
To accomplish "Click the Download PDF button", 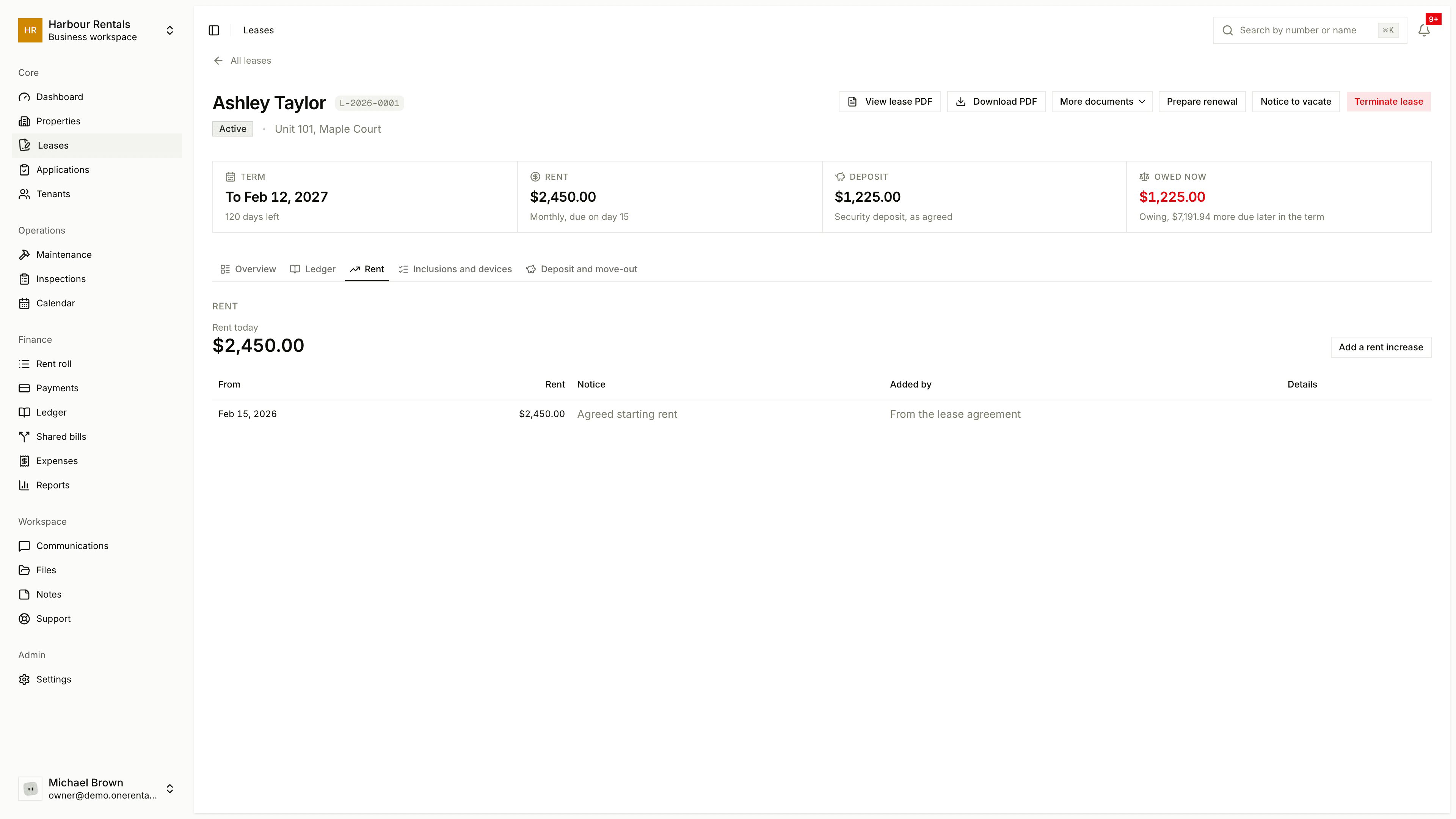I will (996, 102).
